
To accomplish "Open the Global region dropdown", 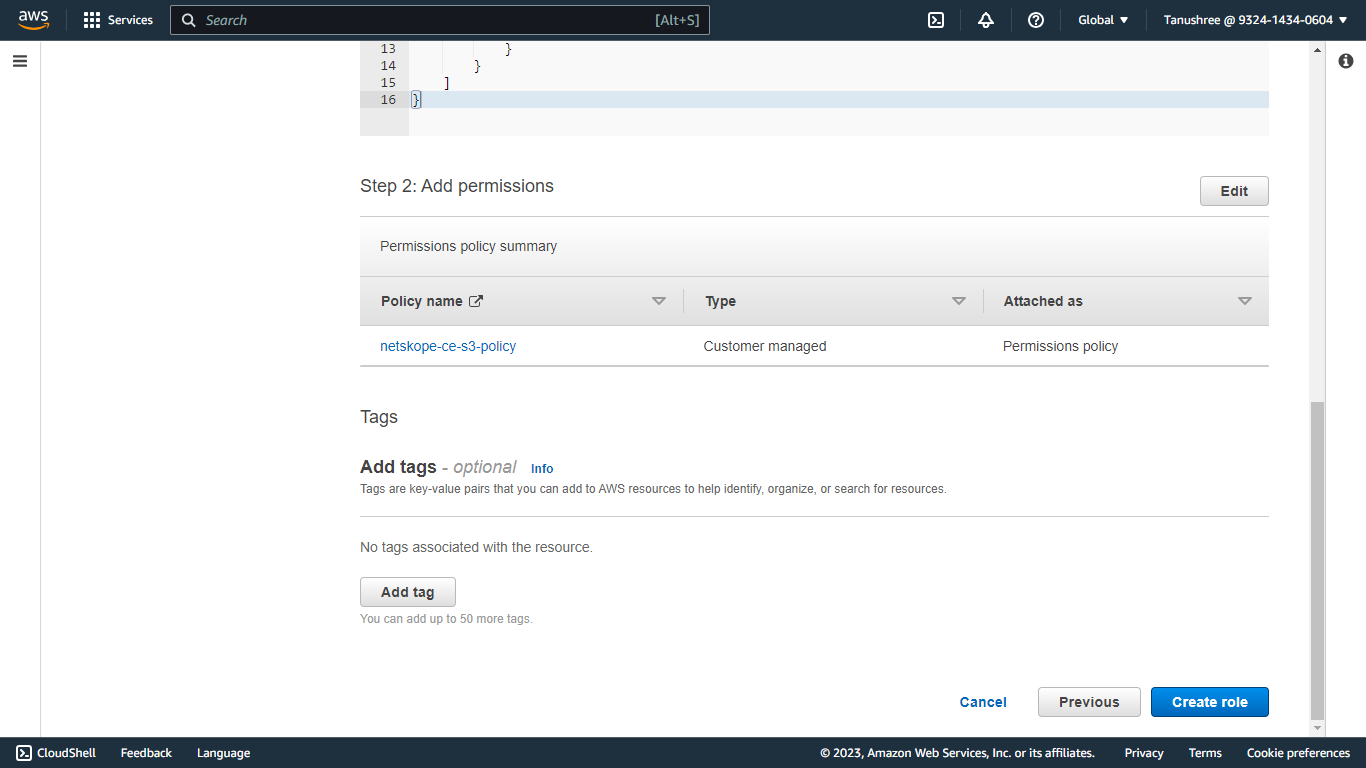I will click(1103, 20).
